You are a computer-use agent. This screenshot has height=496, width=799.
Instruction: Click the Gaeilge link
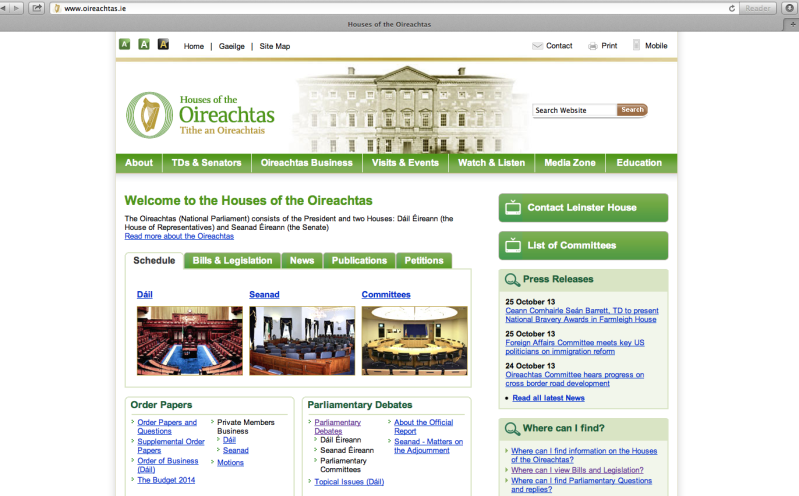click(x=232, y=46)
